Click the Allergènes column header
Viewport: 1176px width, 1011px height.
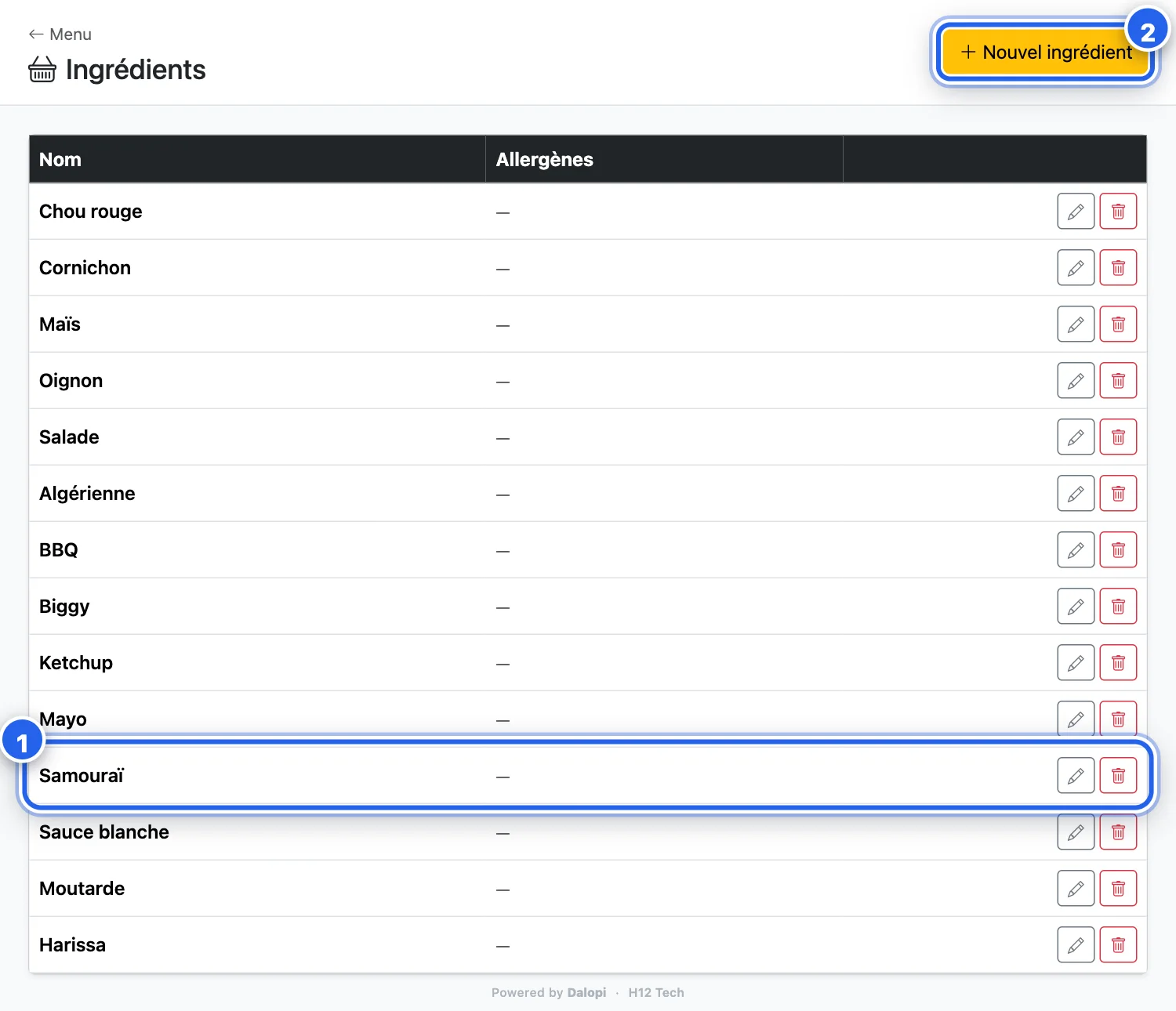(544, 159)
